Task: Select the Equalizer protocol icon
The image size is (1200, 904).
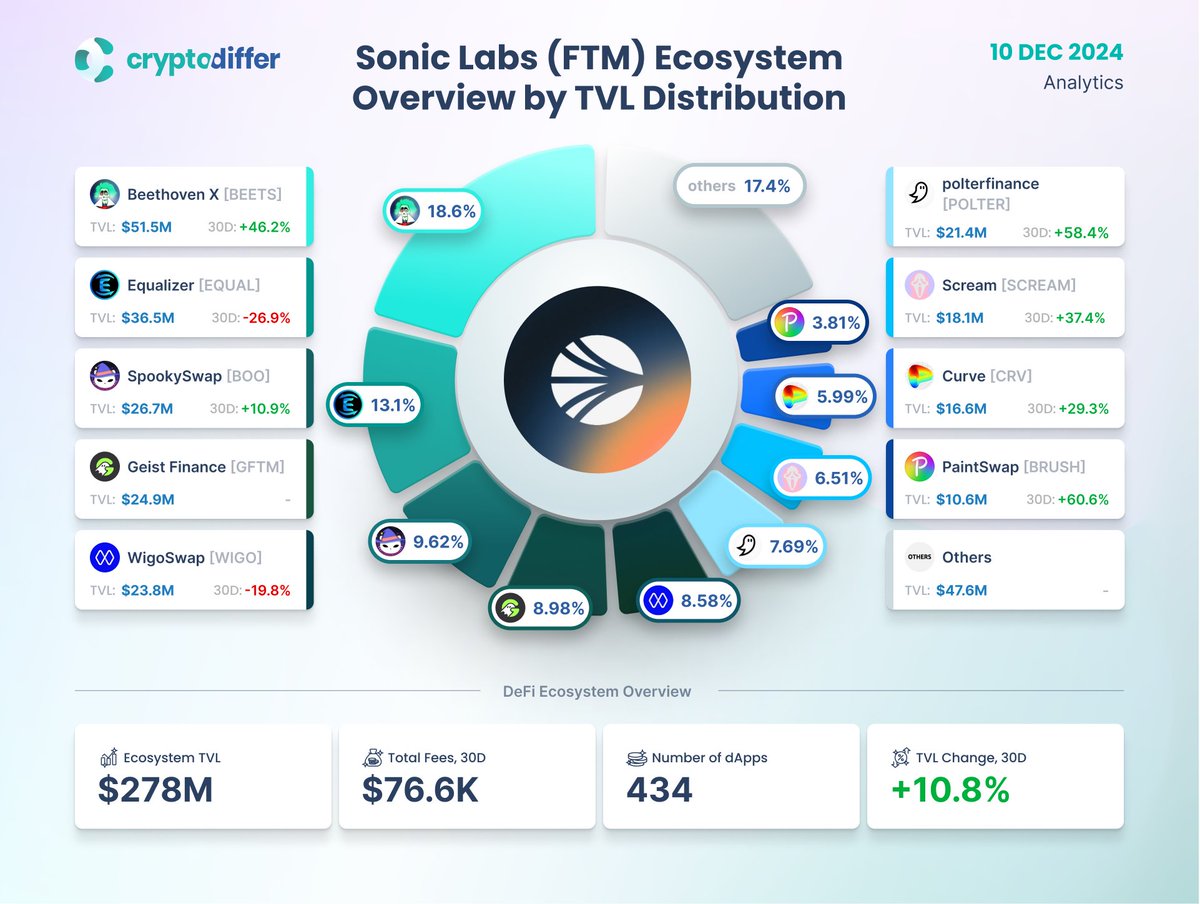Action: [x=105, y=284]
